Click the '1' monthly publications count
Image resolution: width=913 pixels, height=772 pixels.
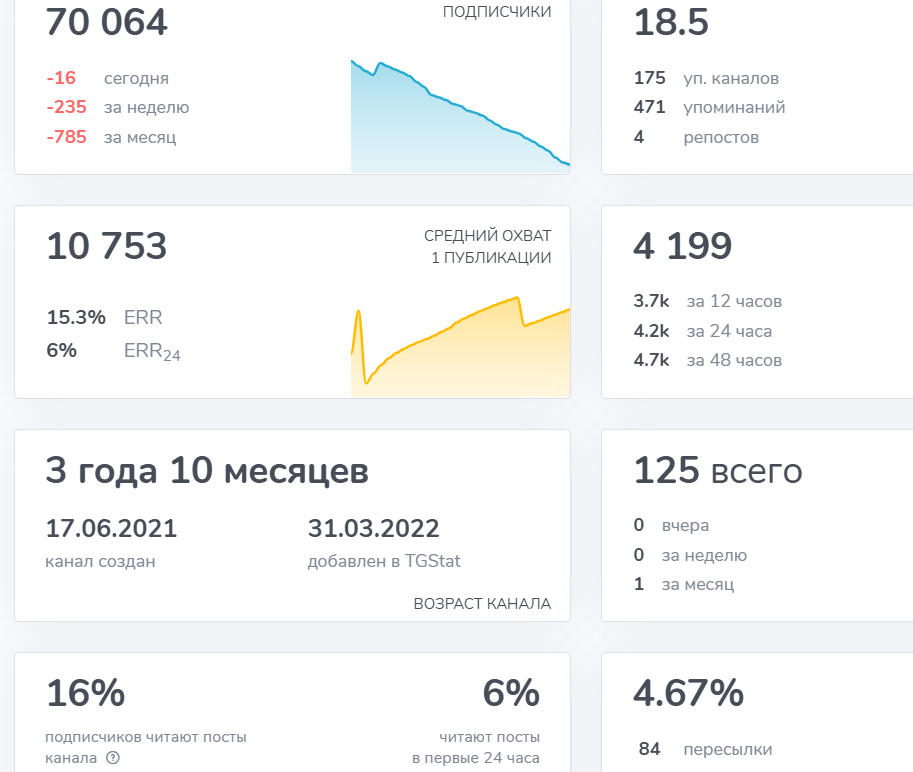click(x=639, y=584)
